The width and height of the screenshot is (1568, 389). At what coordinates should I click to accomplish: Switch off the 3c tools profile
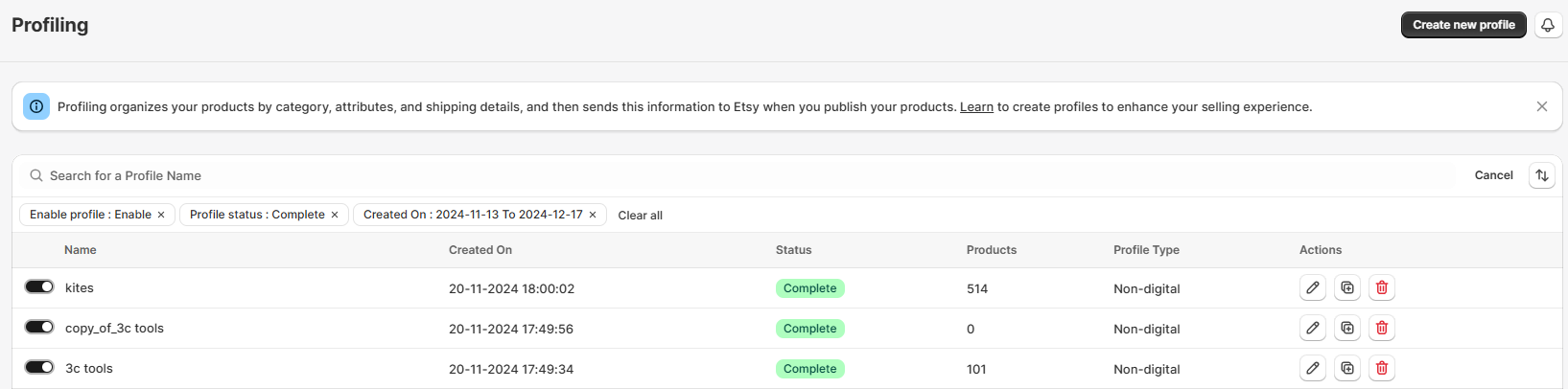[39, 367]
